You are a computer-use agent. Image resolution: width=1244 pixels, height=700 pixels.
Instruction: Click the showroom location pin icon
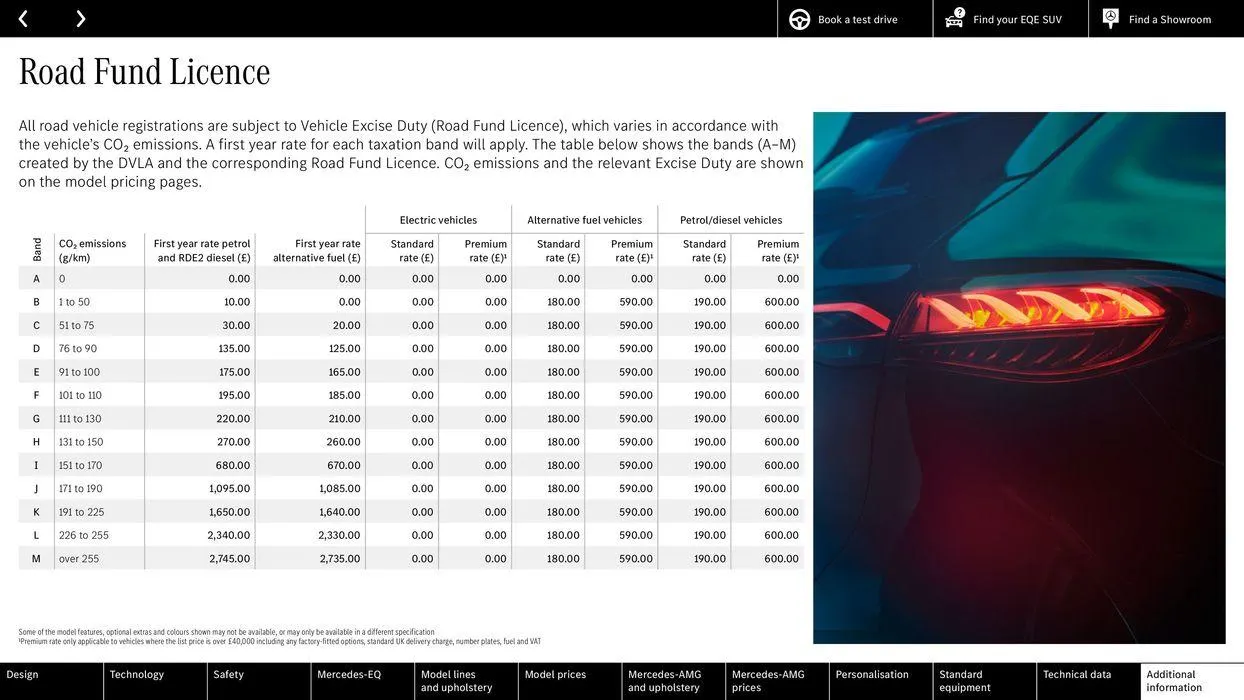(x=1111, y=18)
